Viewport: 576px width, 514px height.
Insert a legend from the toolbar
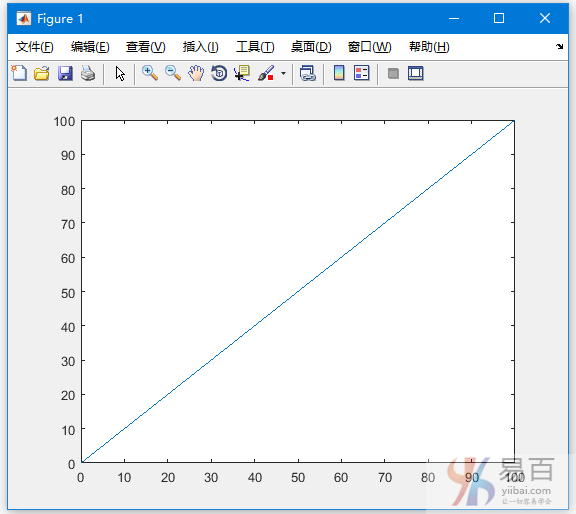(361, 73)
